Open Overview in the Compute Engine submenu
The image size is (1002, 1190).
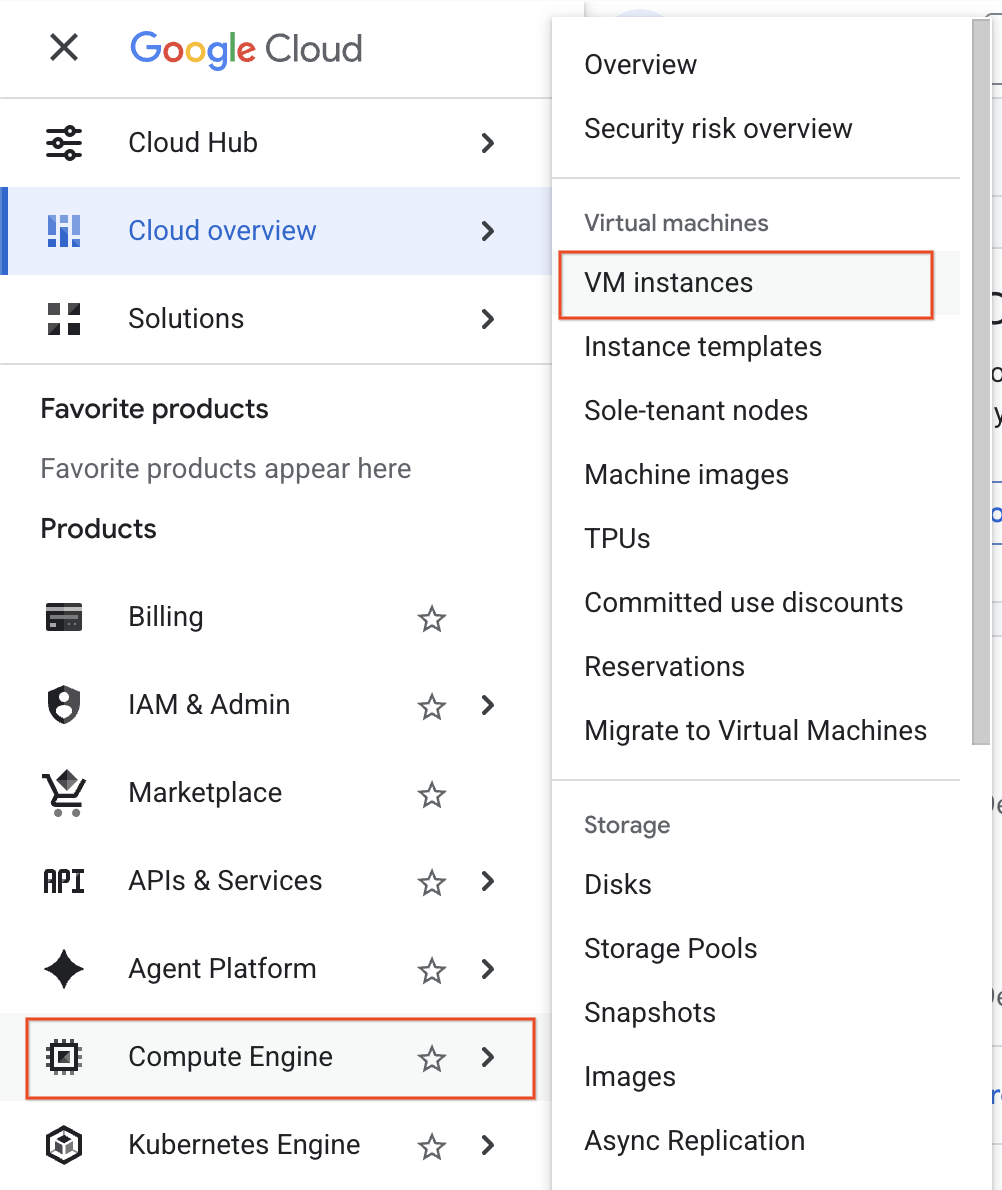click(756, 65)
